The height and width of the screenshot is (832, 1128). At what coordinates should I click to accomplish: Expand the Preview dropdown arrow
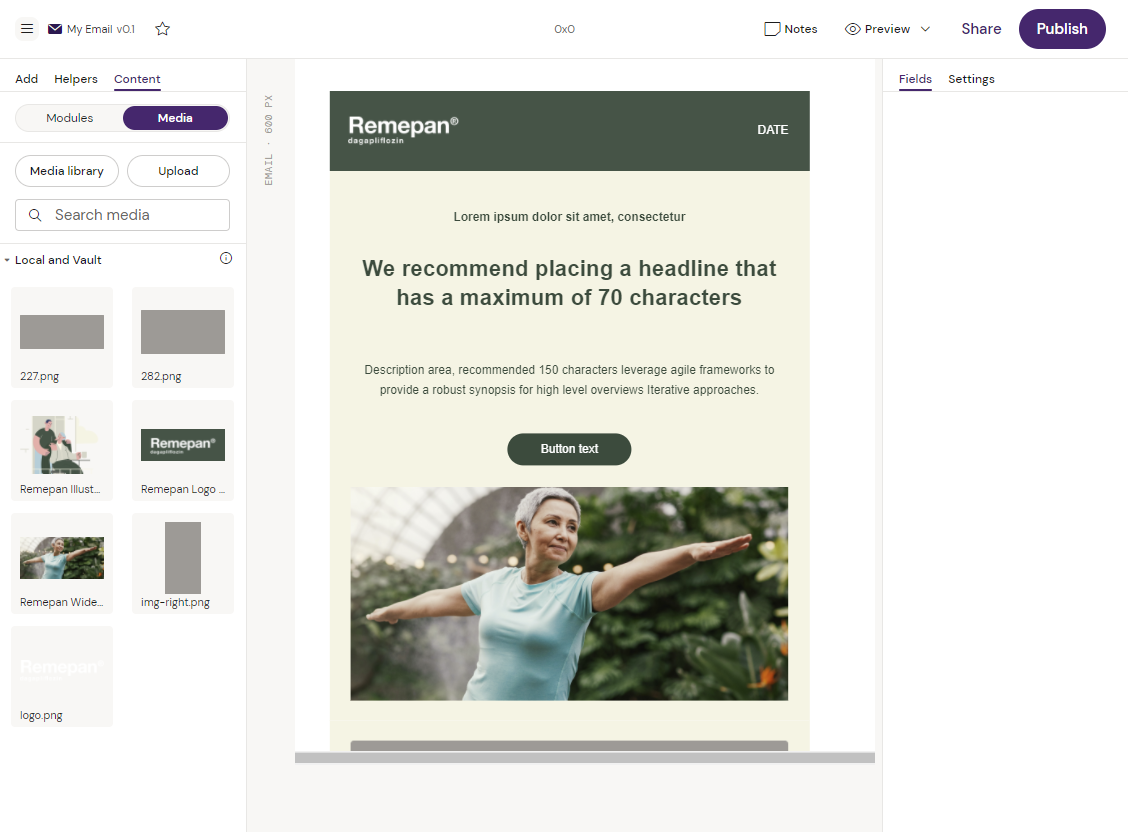[925, 29]
